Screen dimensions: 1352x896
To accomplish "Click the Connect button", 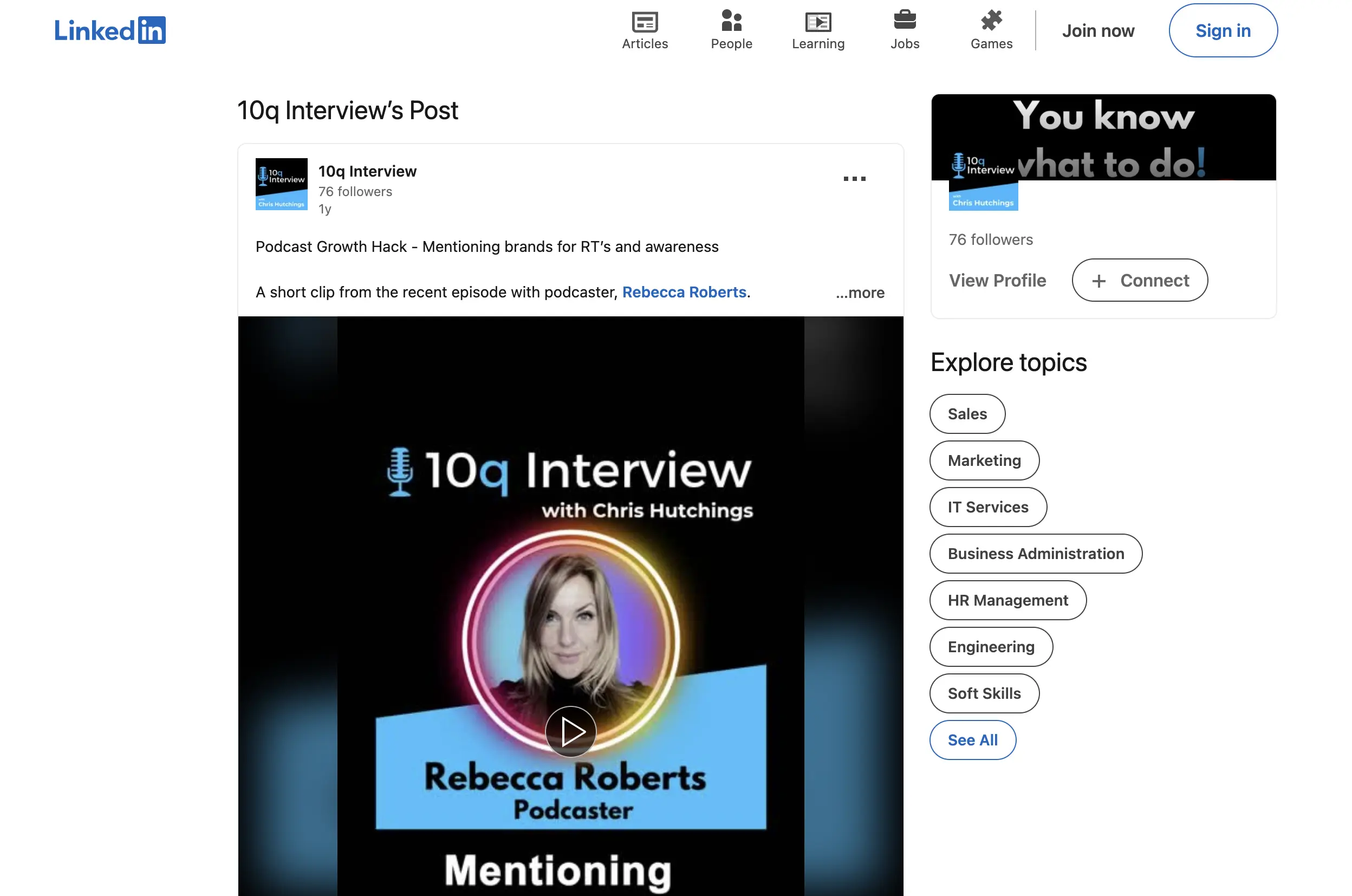I will click(x=1139, y=280).
